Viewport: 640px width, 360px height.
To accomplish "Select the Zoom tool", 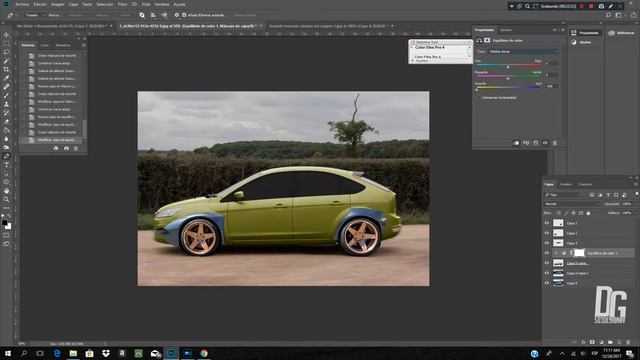I will point(7,199).
